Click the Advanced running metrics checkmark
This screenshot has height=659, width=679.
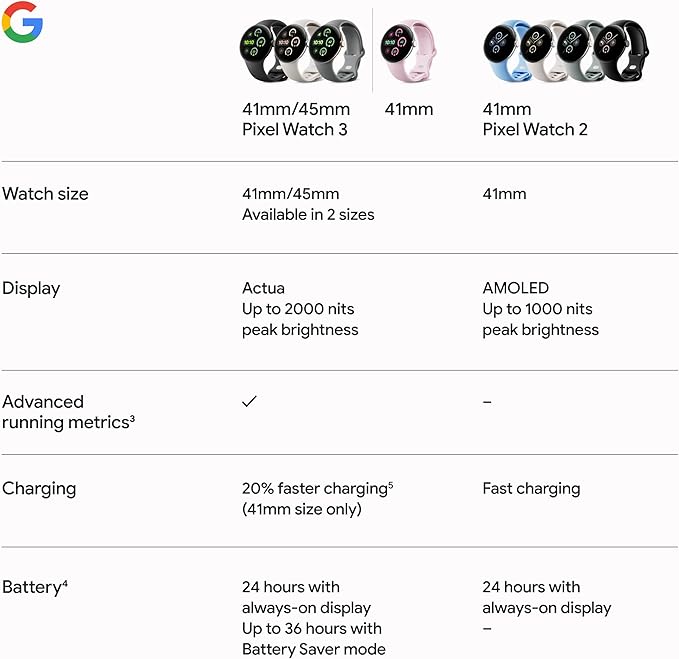point(250,401)
